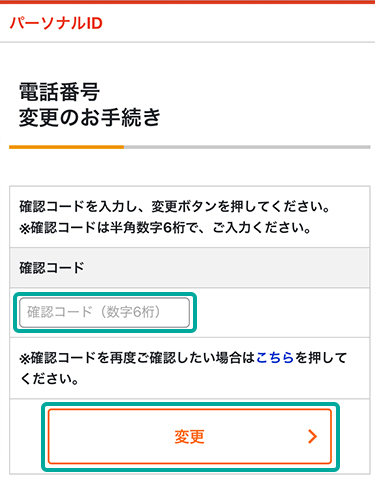Click the ※確認コードは半角数字6桁で note line

point(165,228)
